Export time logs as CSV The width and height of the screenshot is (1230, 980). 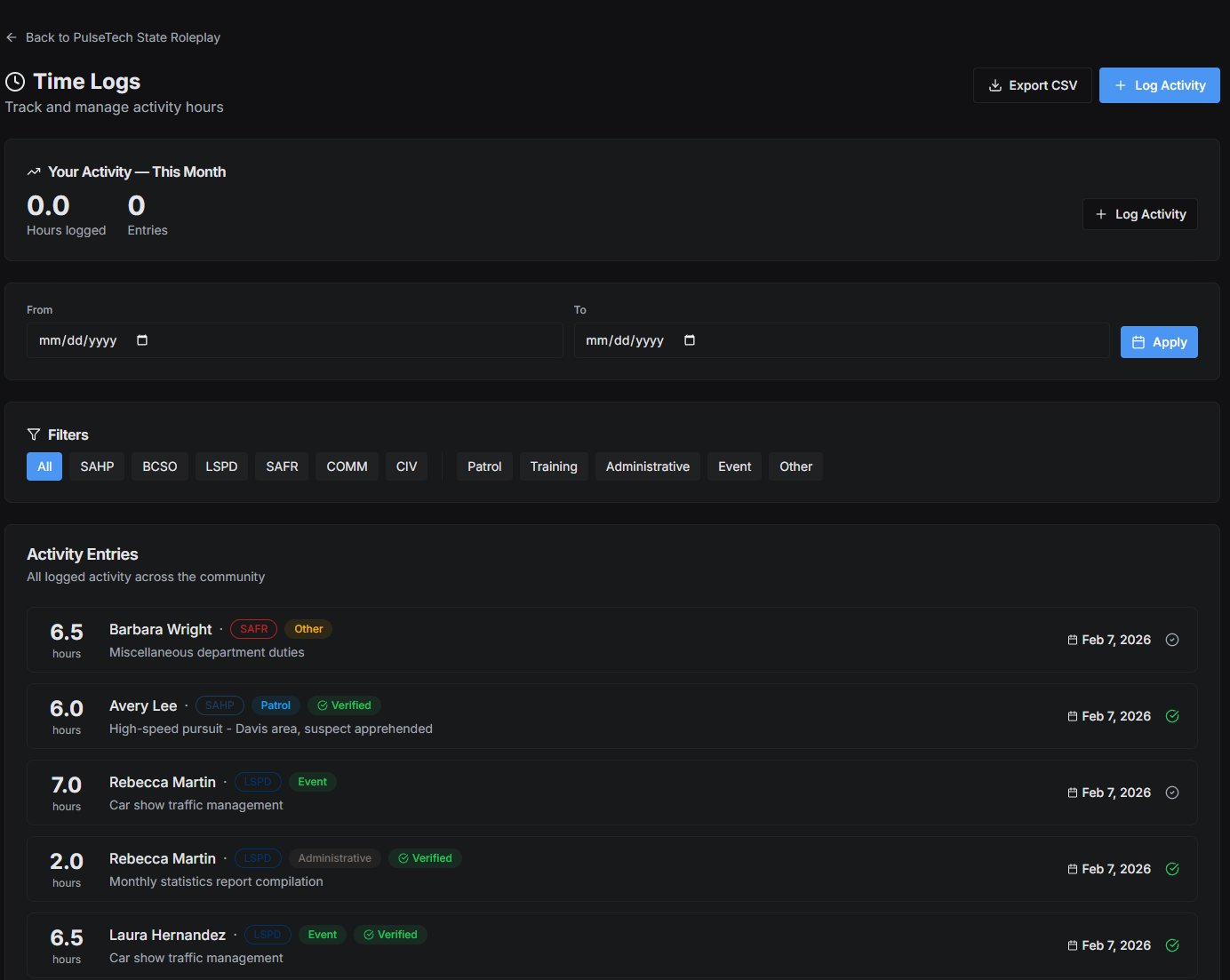[1032, 85]
